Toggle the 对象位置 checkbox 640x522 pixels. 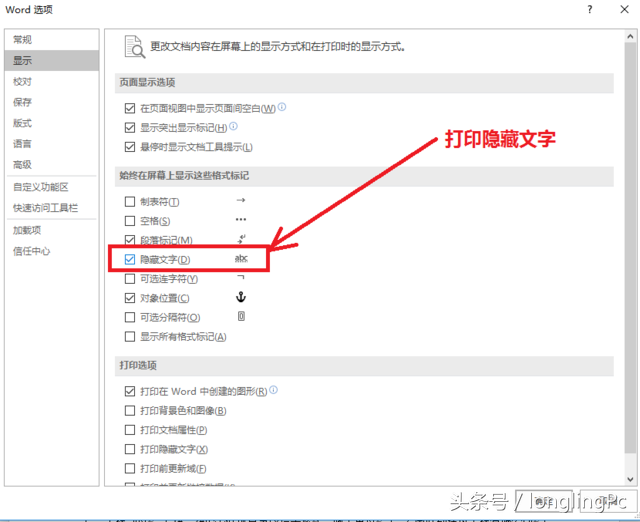point(130,298)
